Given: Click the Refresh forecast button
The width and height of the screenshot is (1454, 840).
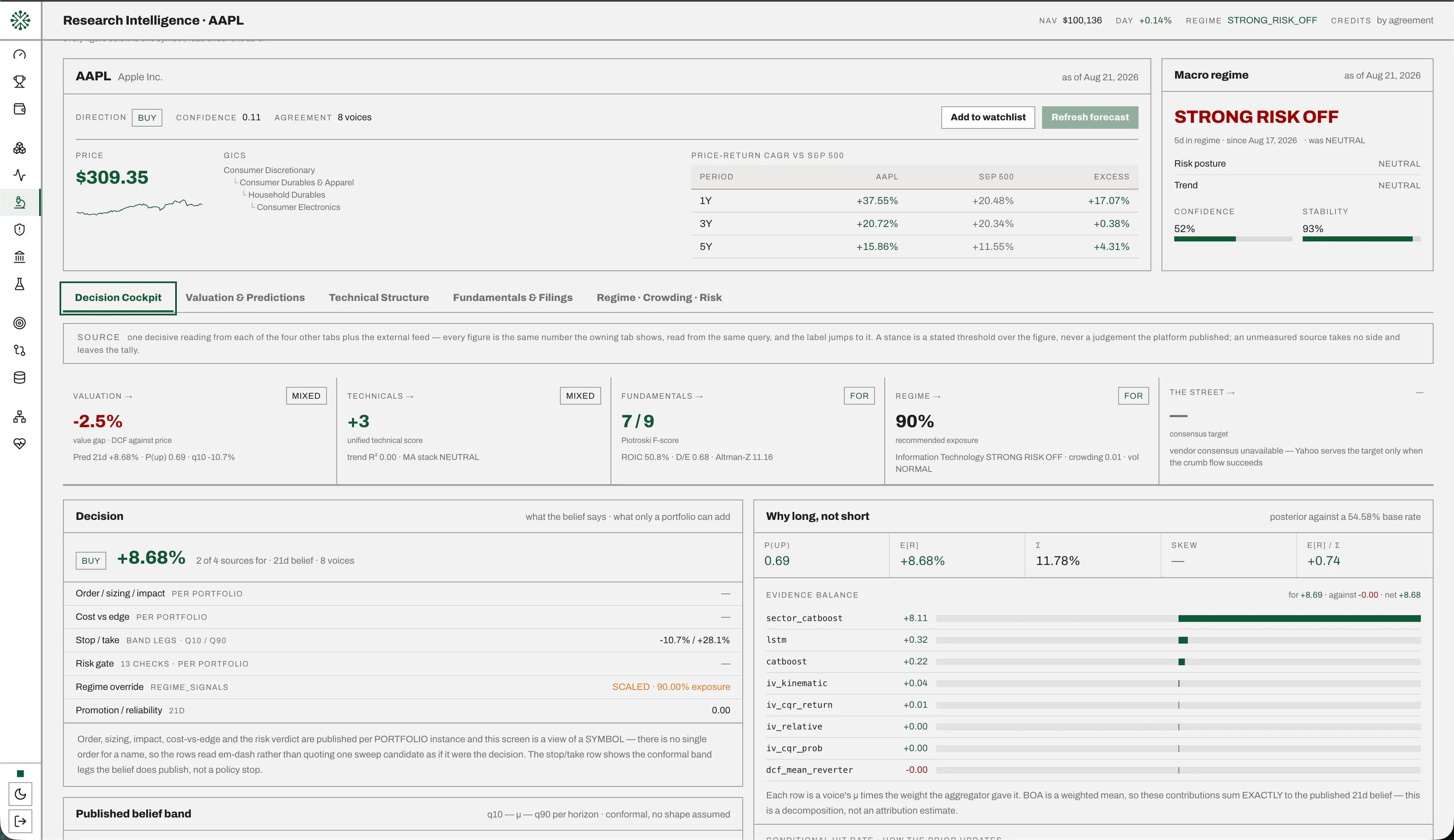Looking at the screenshot, I should point(1090,117).
